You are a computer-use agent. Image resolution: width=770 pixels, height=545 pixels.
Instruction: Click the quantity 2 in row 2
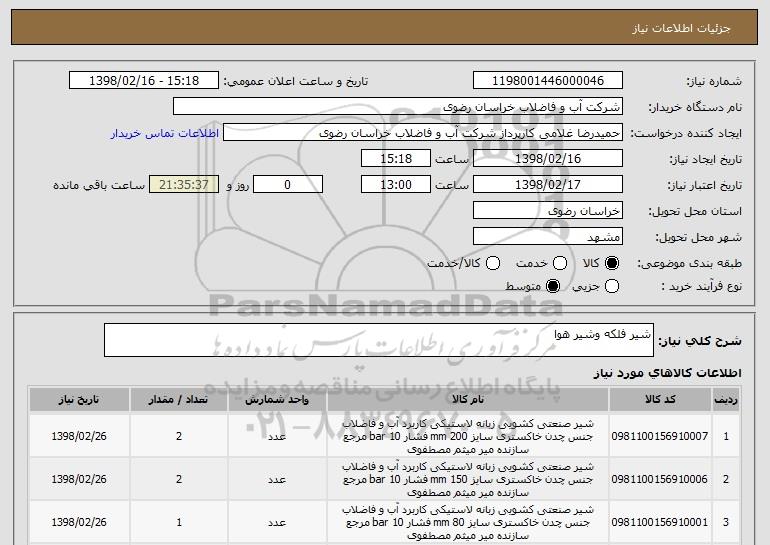point(179,479)
